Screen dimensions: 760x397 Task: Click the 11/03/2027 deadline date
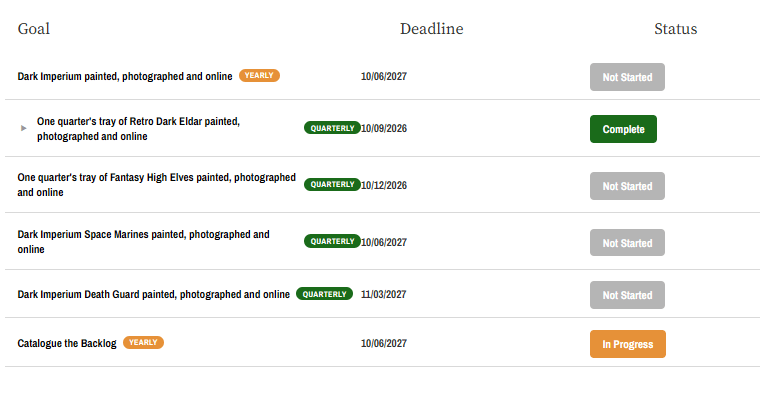(383, 295)
